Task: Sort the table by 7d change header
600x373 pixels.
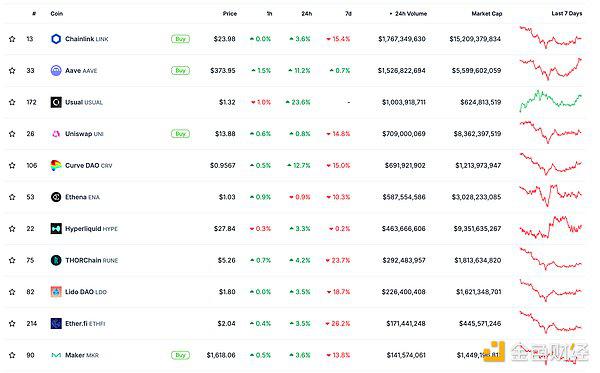Action: coord(348,13)
